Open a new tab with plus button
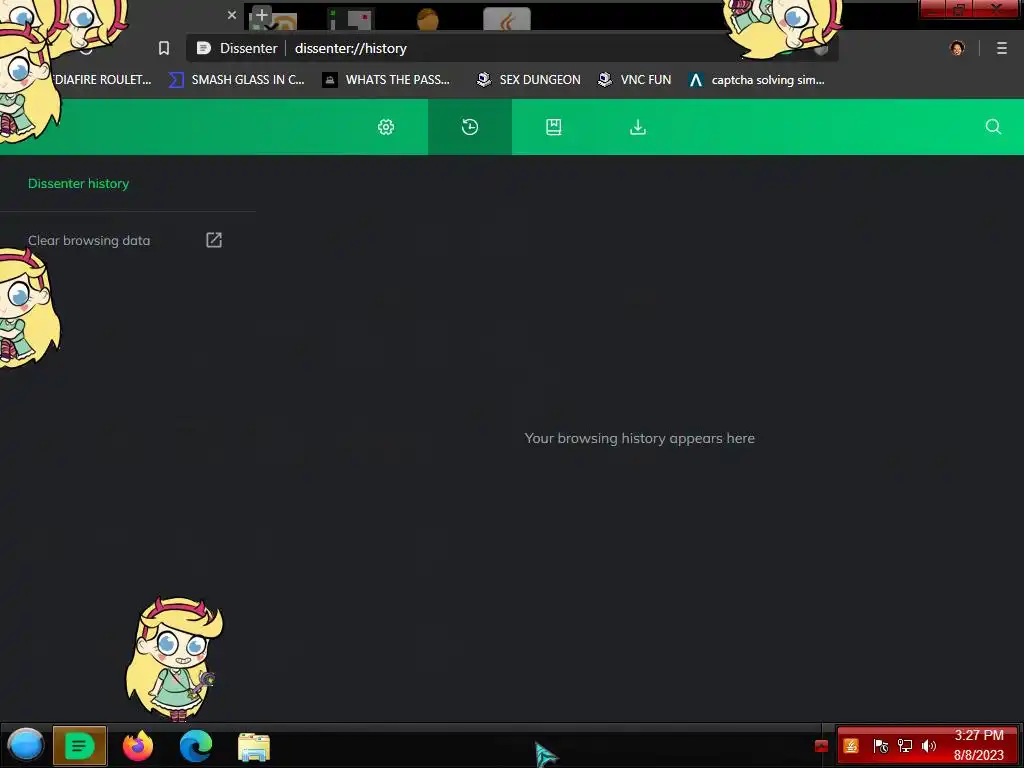This screenshot has width=1024, height=768. tap(262, 15)
